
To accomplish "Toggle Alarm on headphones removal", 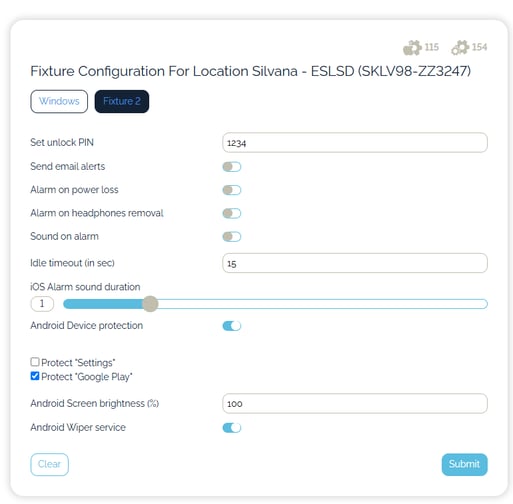I will tap(232, 213).
